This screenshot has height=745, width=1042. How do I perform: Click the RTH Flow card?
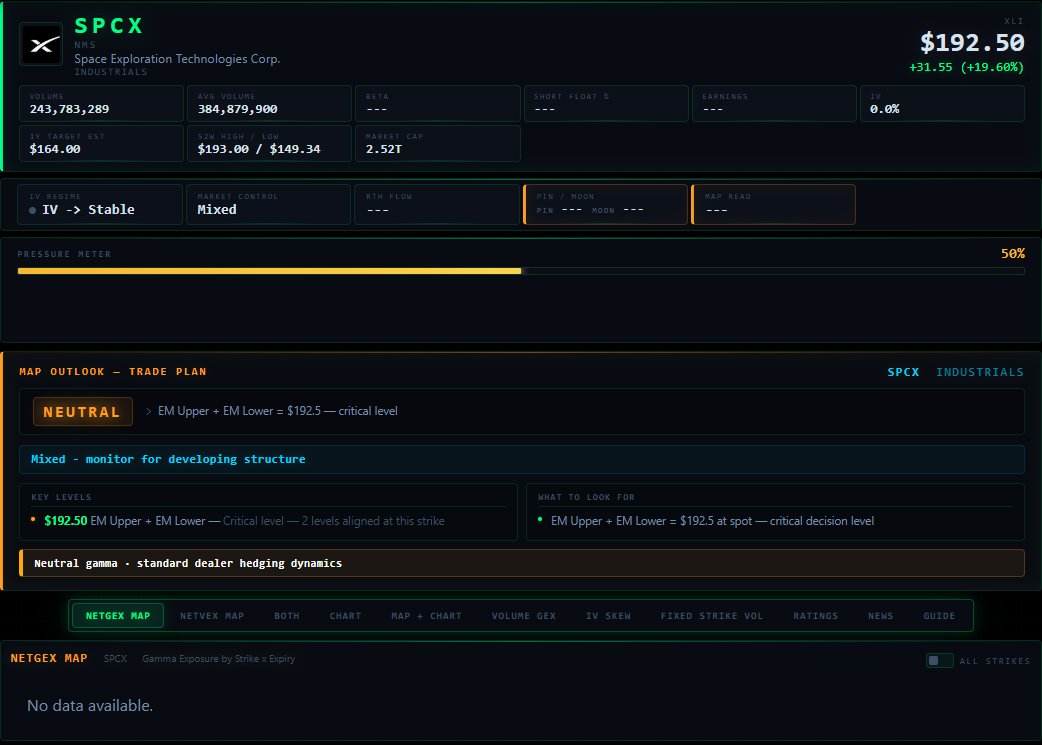pos(437,205)
